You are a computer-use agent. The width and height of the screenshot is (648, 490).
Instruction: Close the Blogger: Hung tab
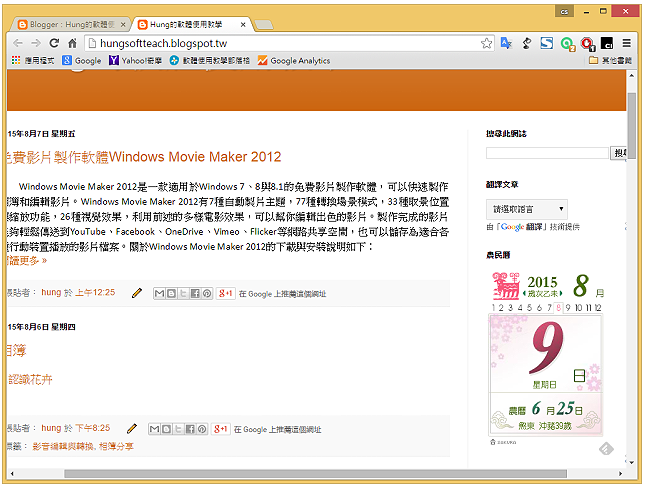pyautogui.click(x=123, y=25)
